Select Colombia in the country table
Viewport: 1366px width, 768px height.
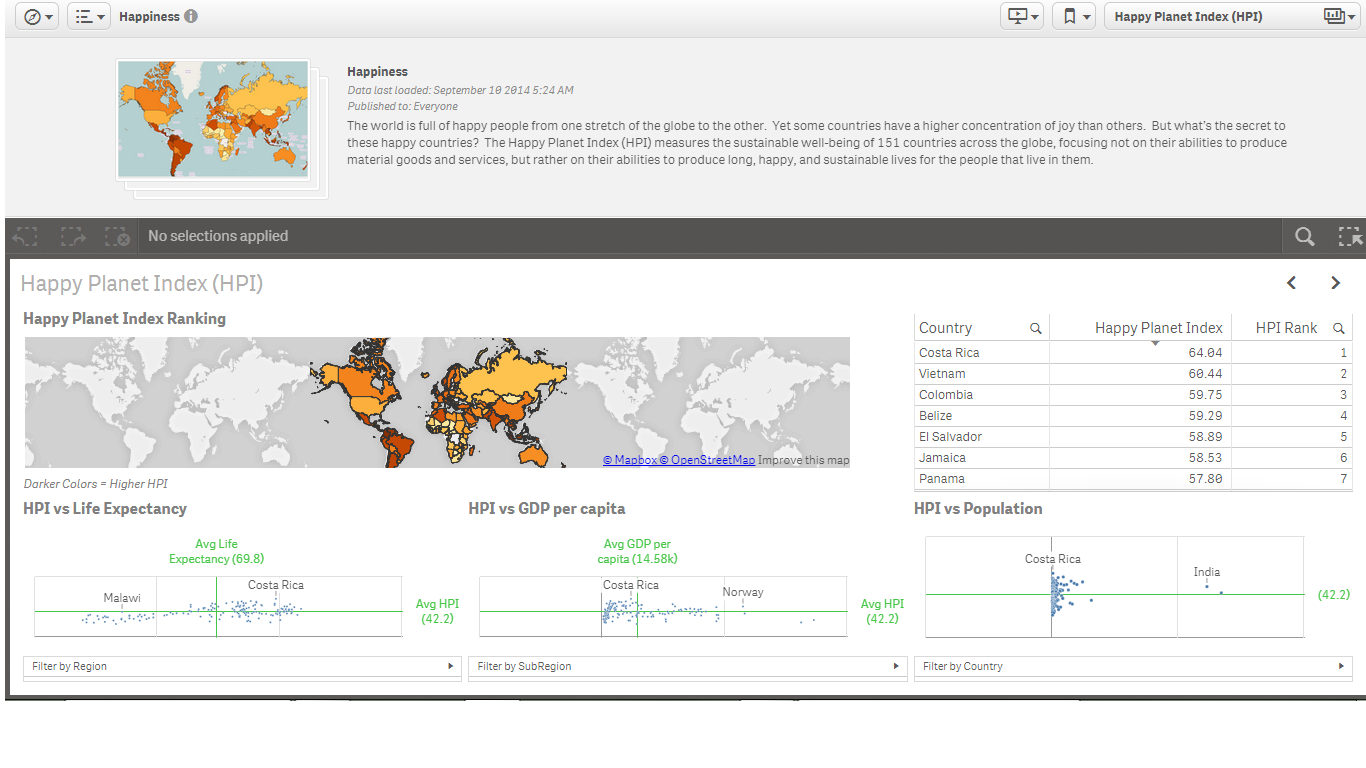click(946, 395)
